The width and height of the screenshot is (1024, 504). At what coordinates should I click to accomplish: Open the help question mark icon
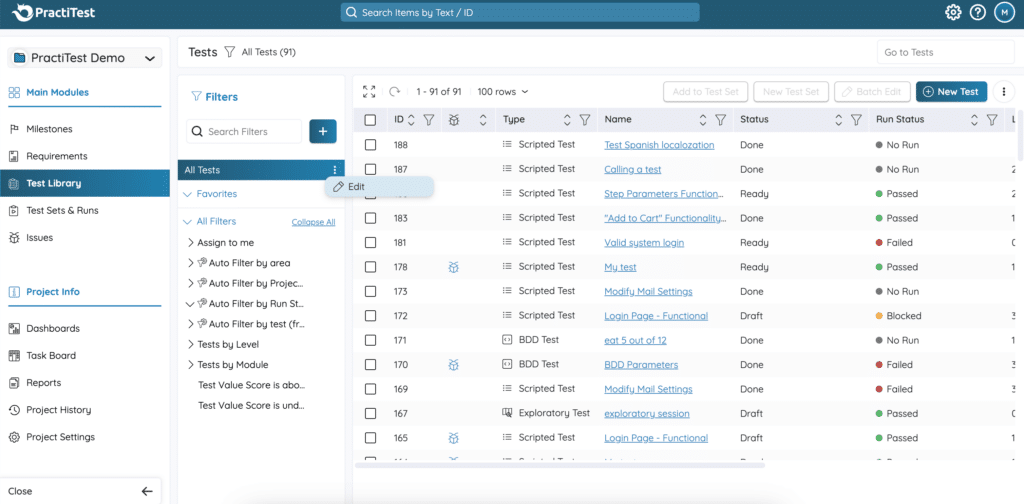coord(978,12)
